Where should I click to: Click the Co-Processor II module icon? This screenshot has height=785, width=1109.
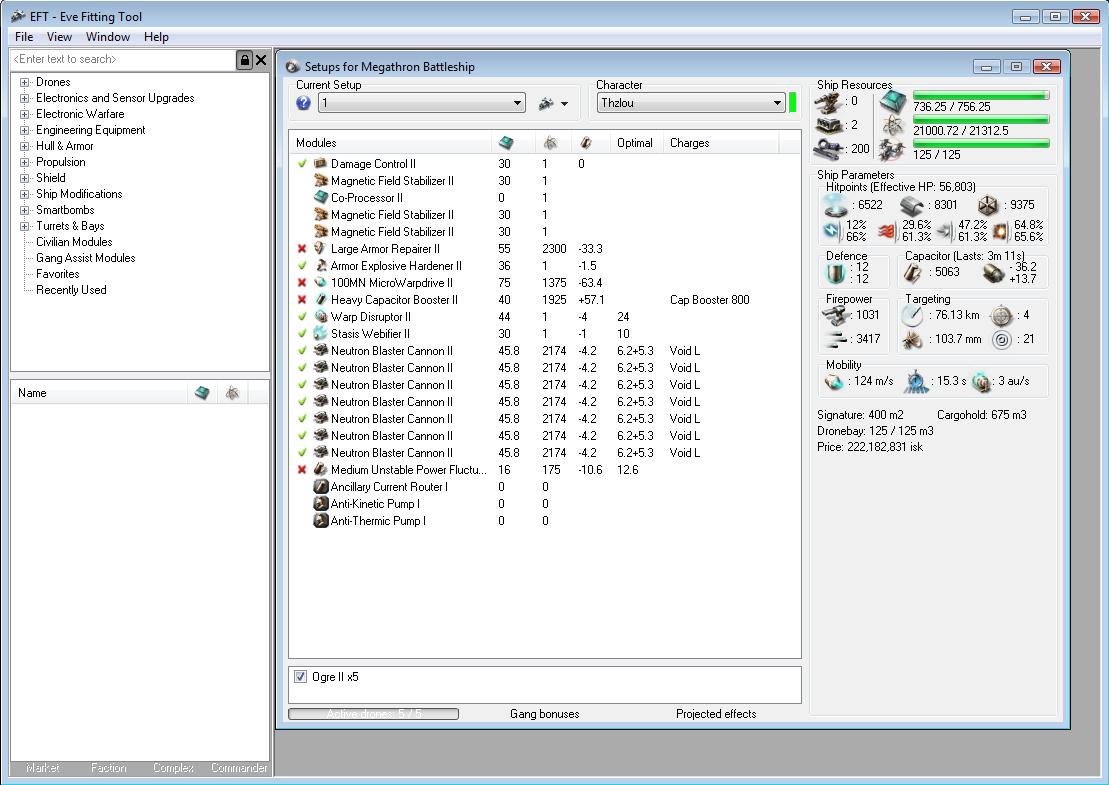pos(320,197)
